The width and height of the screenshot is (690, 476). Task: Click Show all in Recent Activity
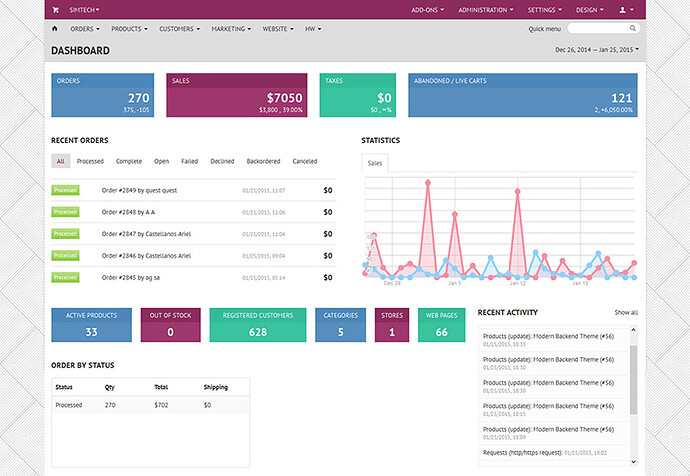pyautogui.click(x=626, y=312)
